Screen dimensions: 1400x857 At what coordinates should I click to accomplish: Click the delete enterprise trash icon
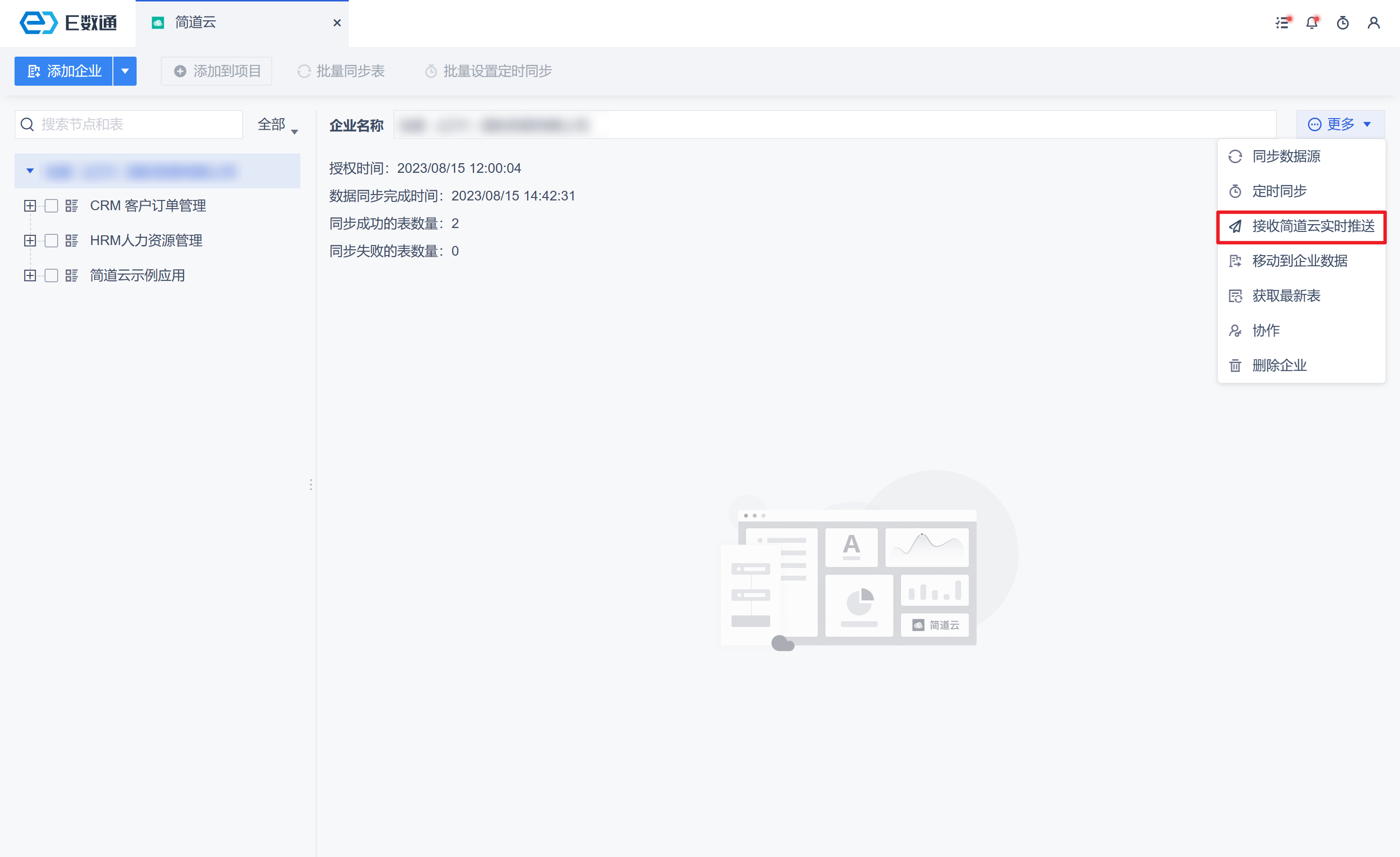click(1235, 365)
